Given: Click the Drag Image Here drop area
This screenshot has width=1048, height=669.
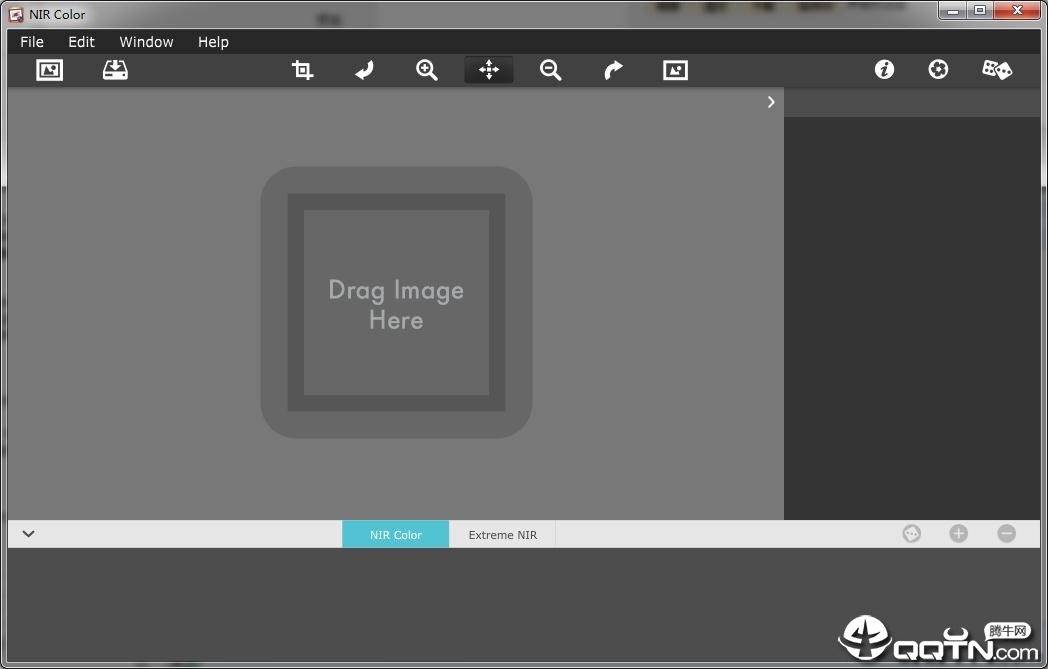Looking at the screenshot, I should coord(396,303).
